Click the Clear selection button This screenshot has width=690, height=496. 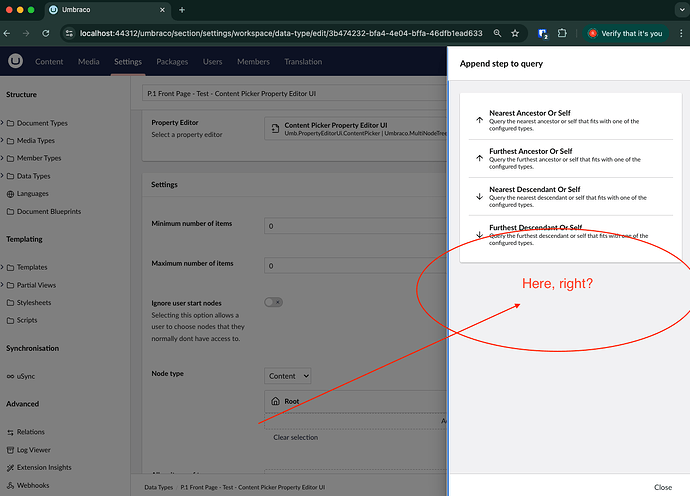[x=296, y=437]
